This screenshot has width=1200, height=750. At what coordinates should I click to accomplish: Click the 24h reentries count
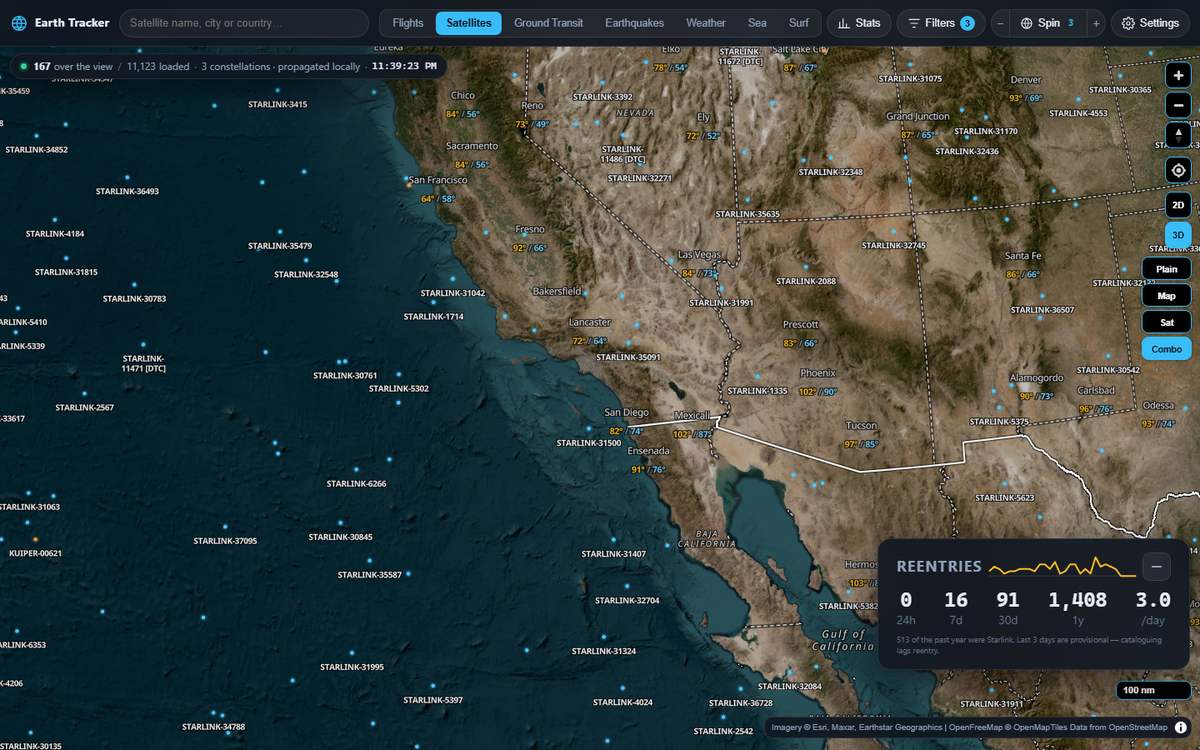[x=906, y=600]
